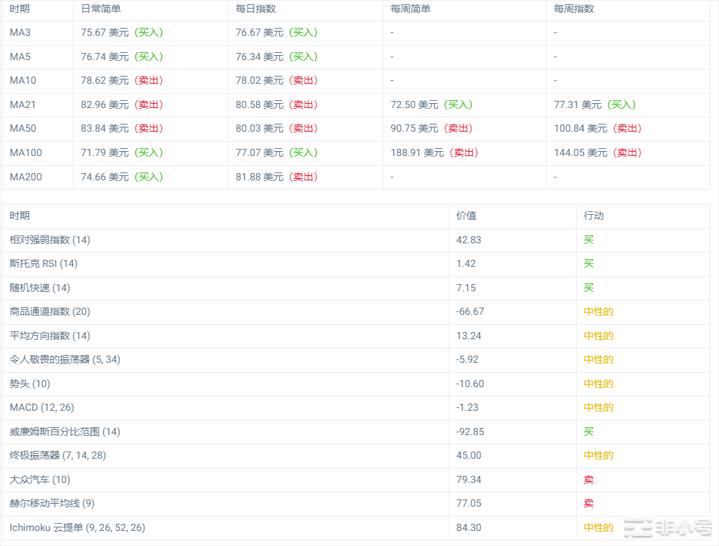Click the MACD value -1.23

click(467, 408)
